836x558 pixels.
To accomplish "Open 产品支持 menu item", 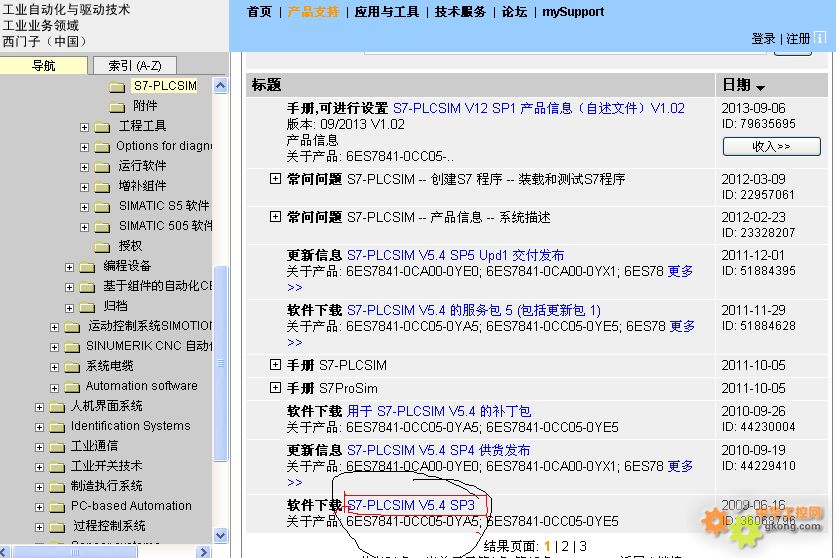I will pos(314,12).
